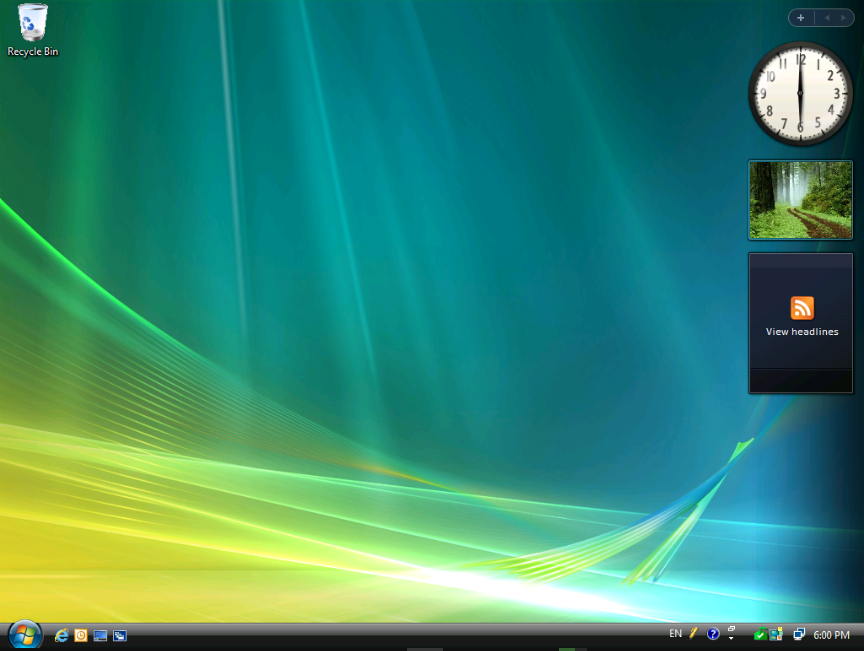Click the analog clock gadget

(800, 94)
